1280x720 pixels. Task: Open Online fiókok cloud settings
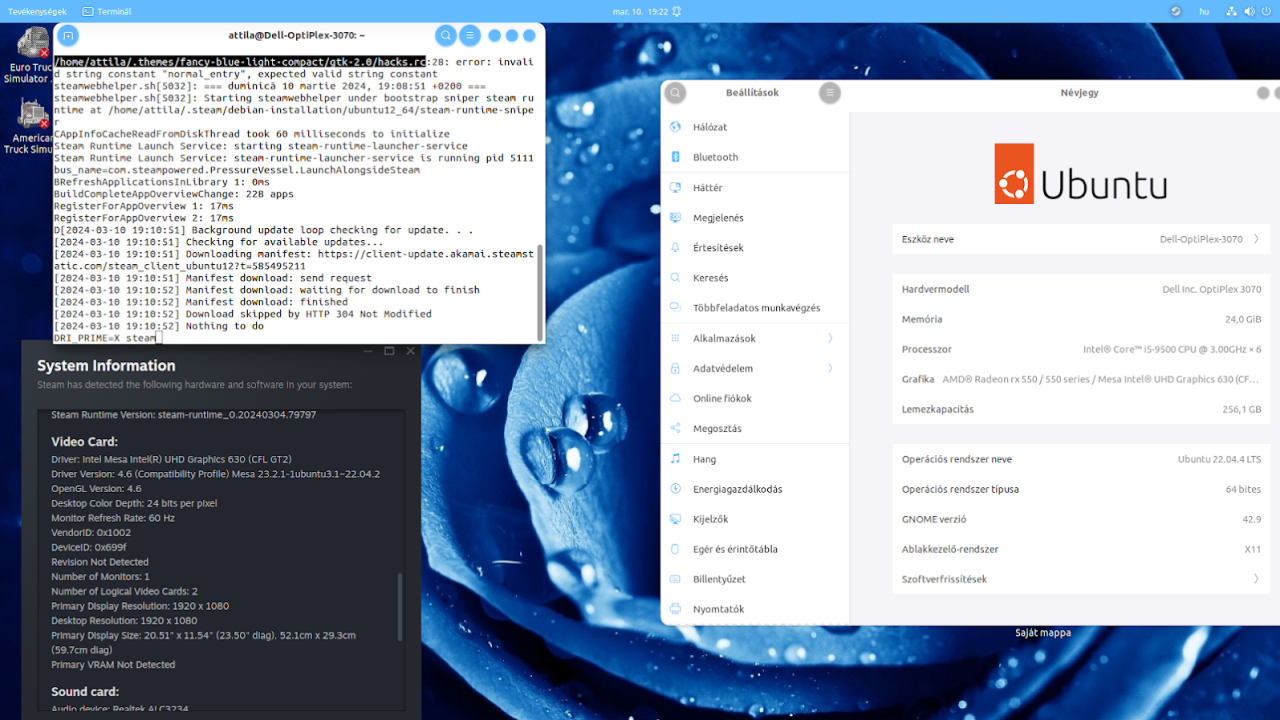tap(755, 398)
